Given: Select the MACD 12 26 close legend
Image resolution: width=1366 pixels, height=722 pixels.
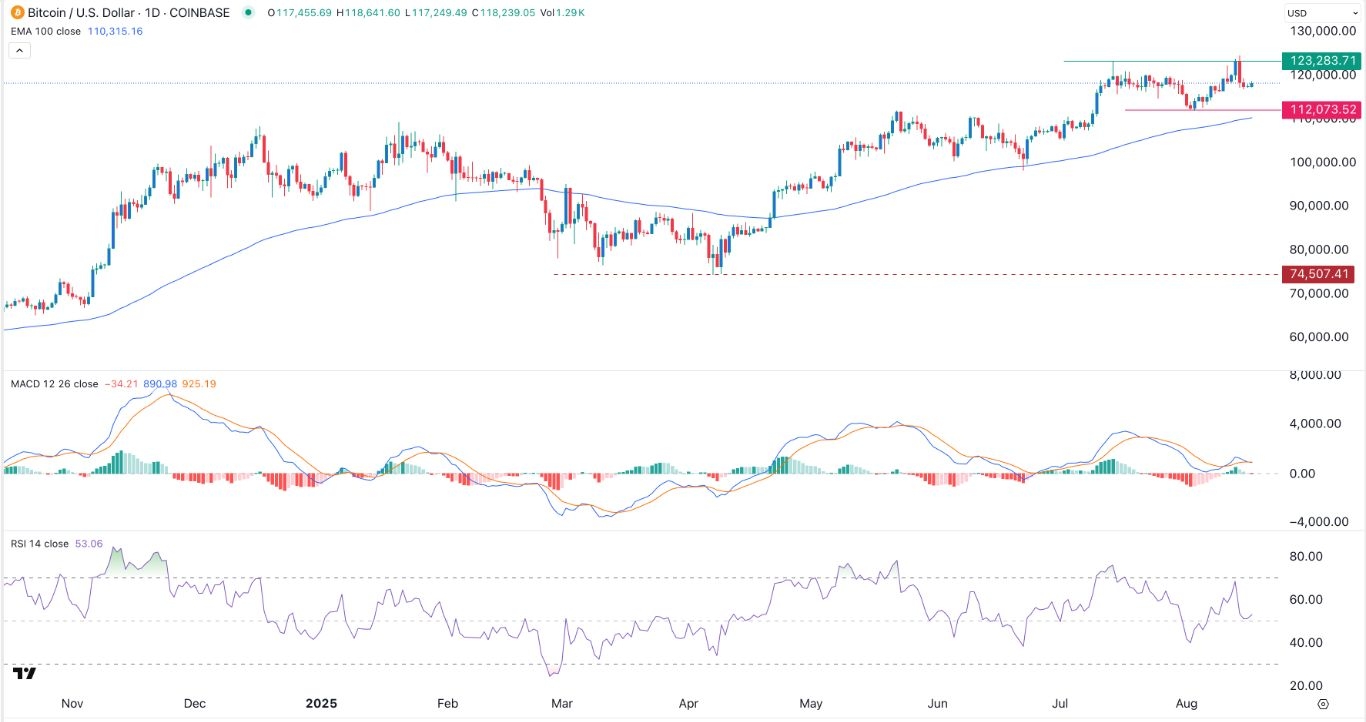Looking at the screenshot, I should 55,384.
